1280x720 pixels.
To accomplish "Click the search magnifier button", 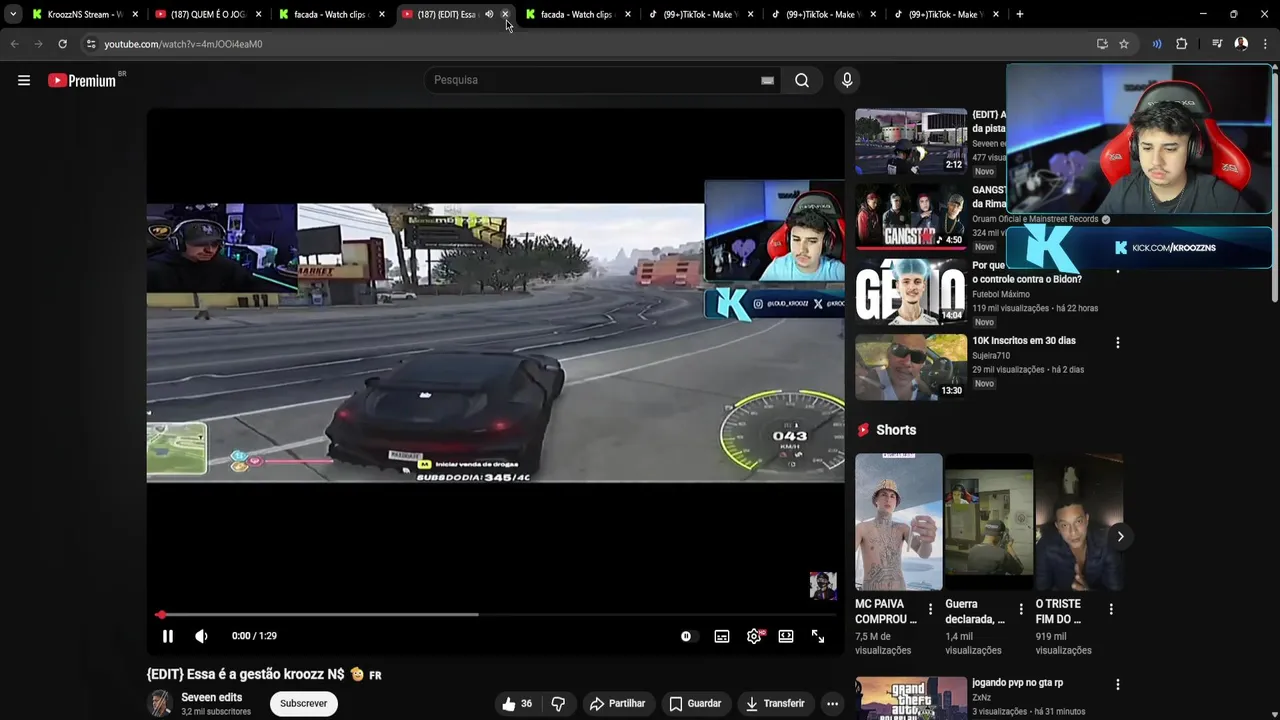I will point(802,80).
